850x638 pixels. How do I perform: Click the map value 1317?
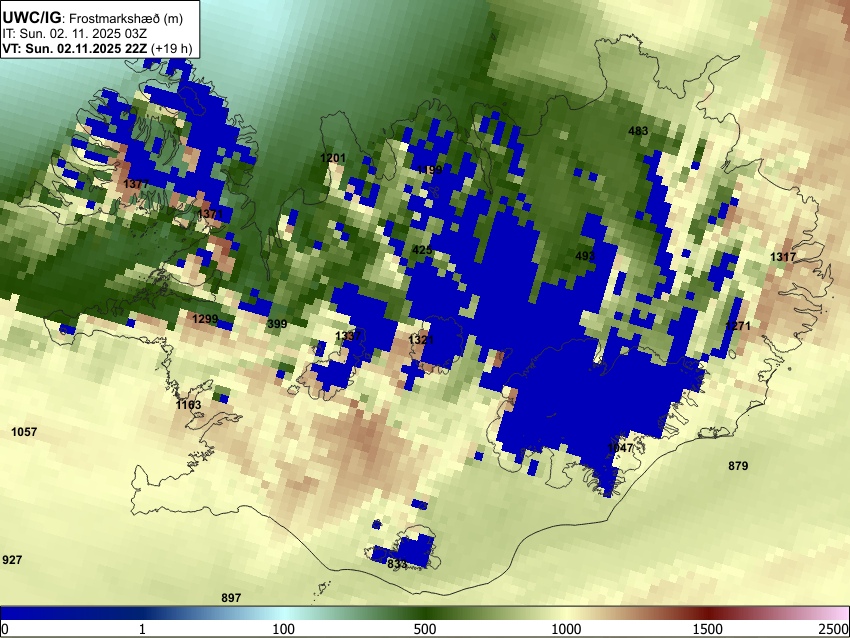(x=783, y=257)
